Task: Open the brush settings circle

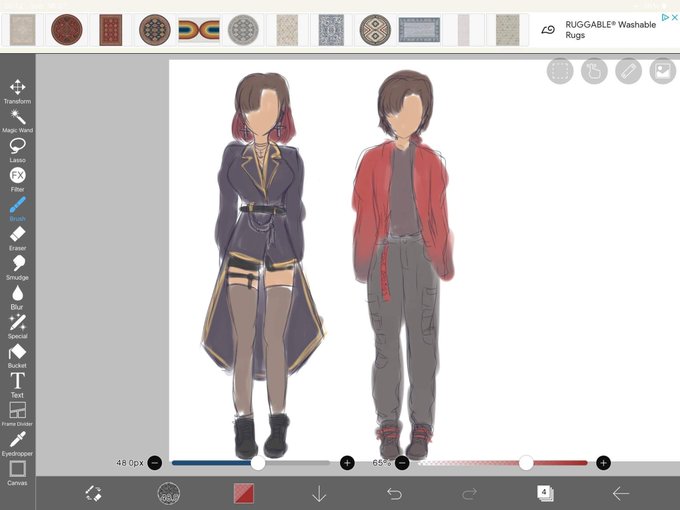Action: 168,494
